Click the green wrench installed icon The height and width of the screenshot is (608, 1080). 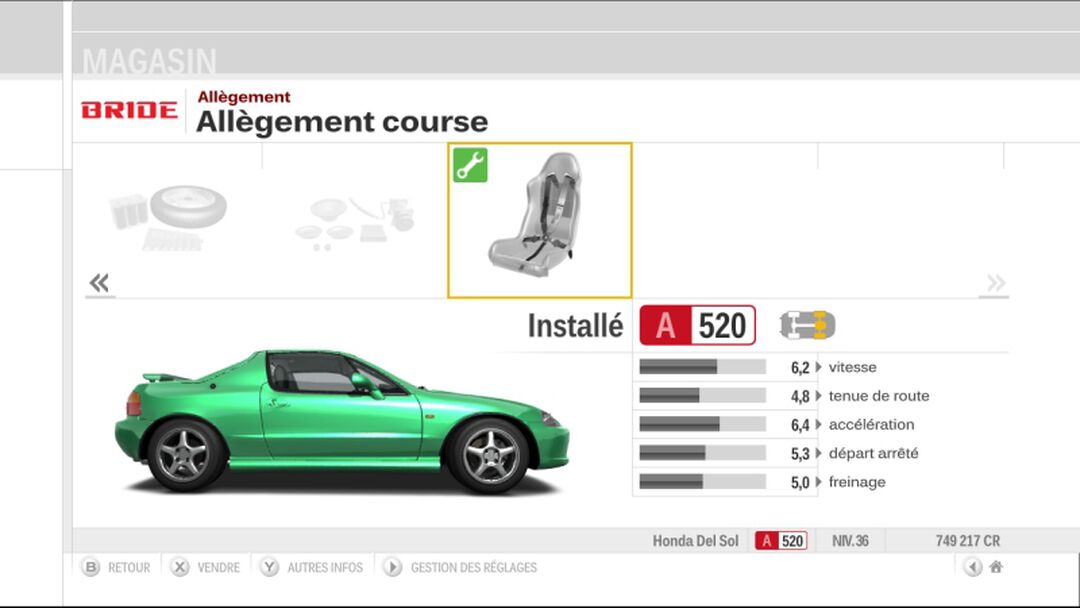coord(470,165)
